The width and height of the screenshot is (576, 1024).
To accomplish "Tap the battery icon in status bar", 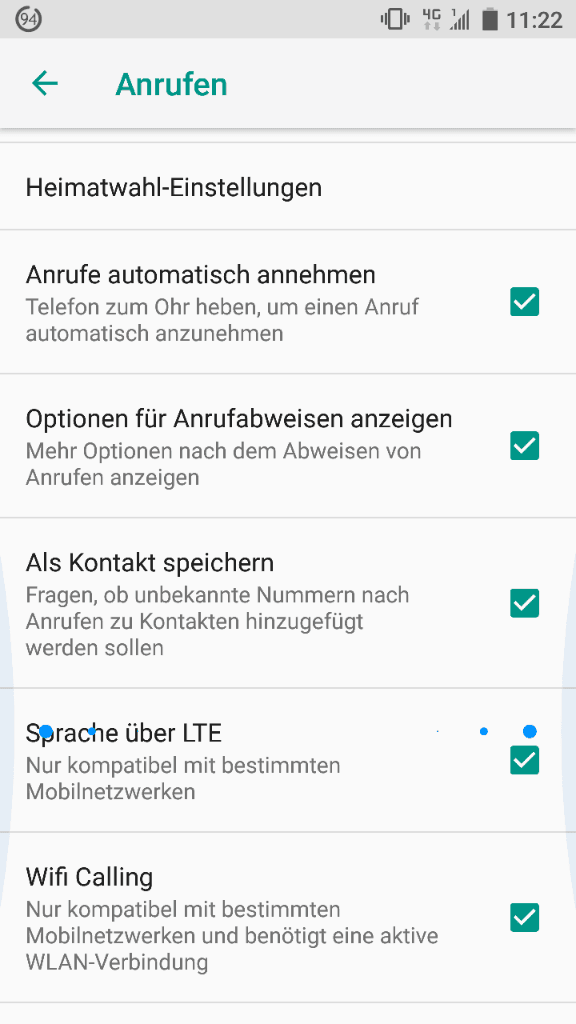I will point(490,20).
